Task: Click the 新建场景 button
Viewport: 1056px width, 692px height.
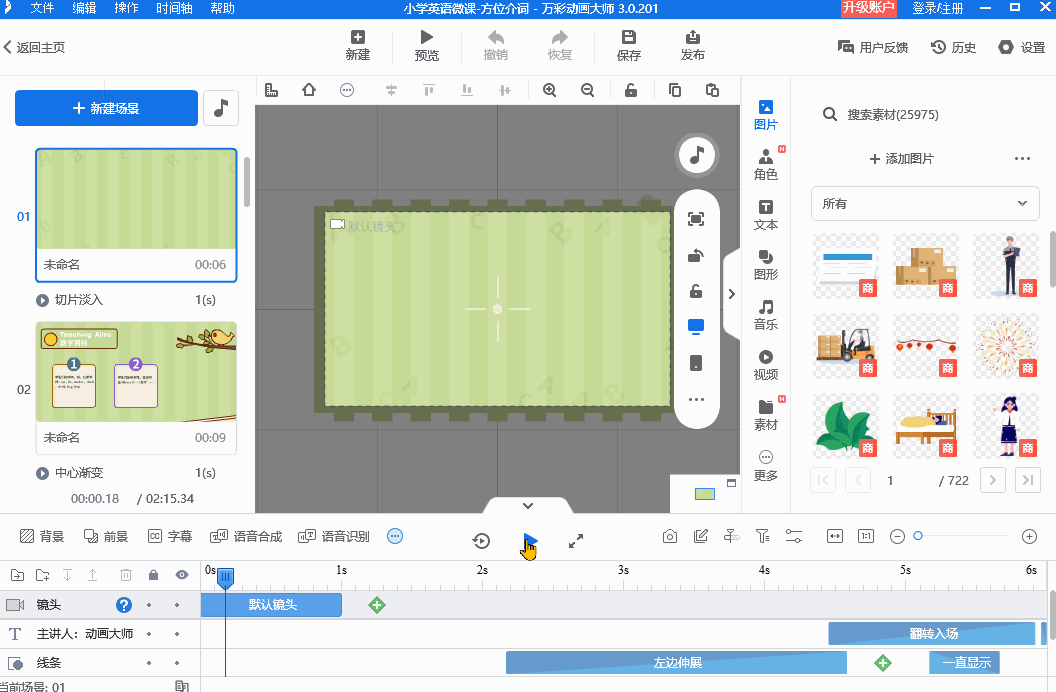Action: click(x=106, y=108)
